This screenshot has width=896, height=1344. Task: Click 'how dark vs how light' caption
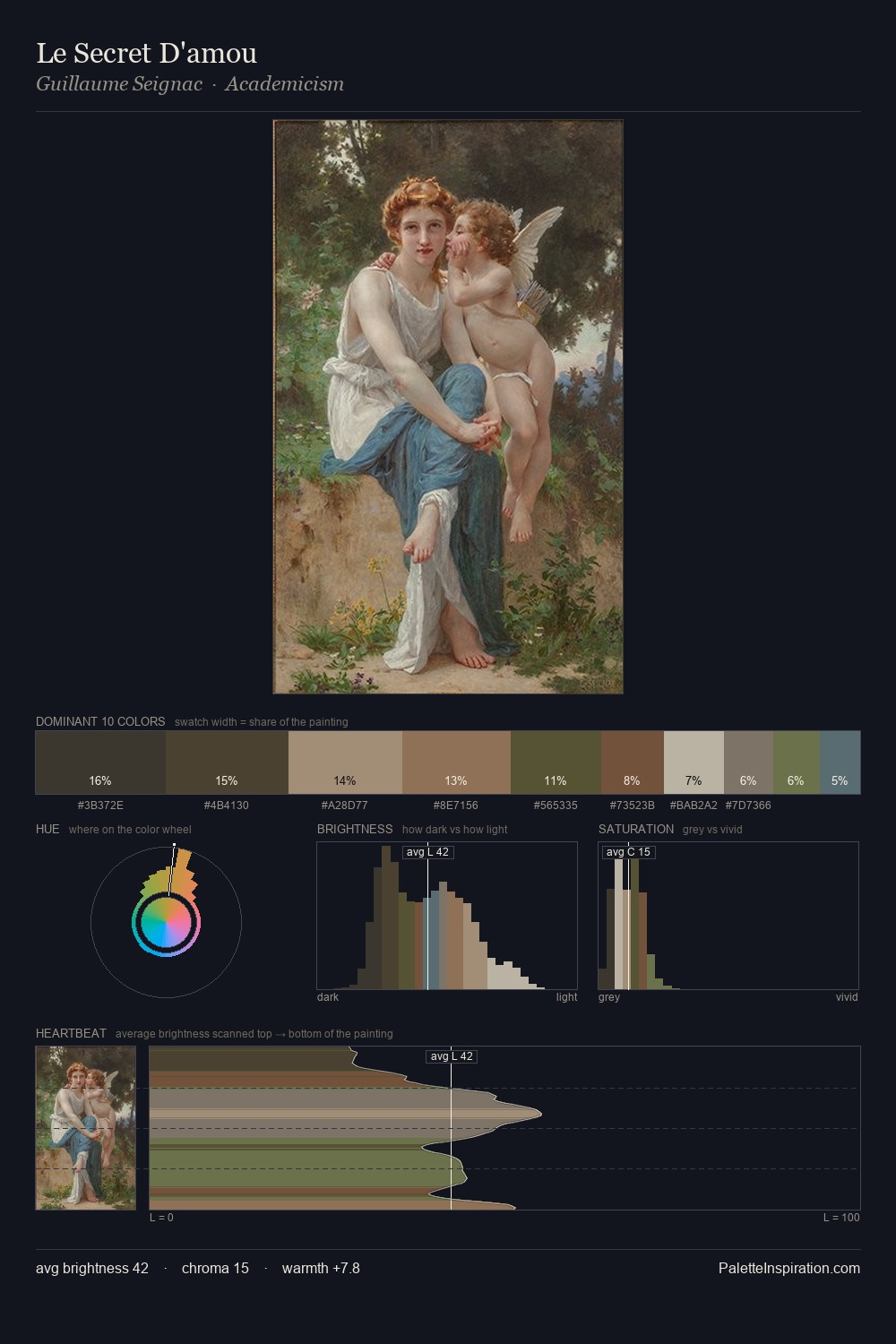tap(455, 830)
